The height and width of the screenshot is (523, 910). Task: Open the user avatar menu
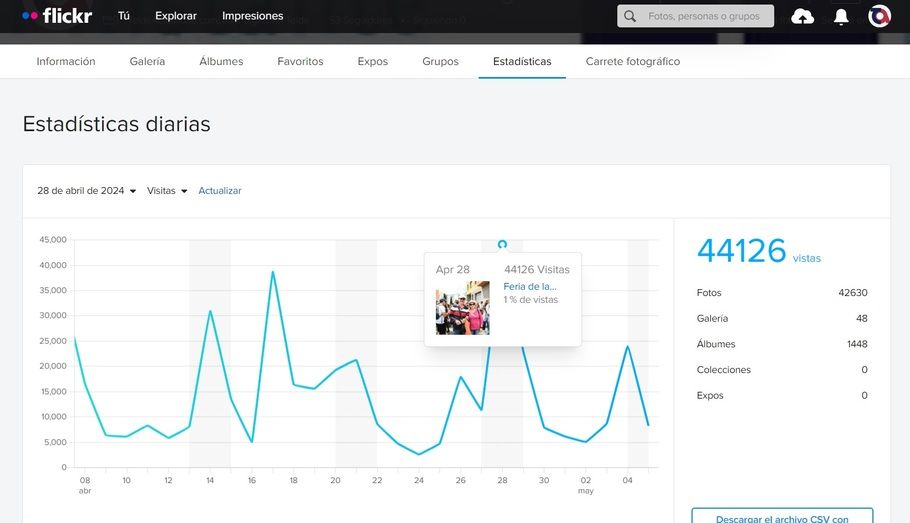point(879,16)
